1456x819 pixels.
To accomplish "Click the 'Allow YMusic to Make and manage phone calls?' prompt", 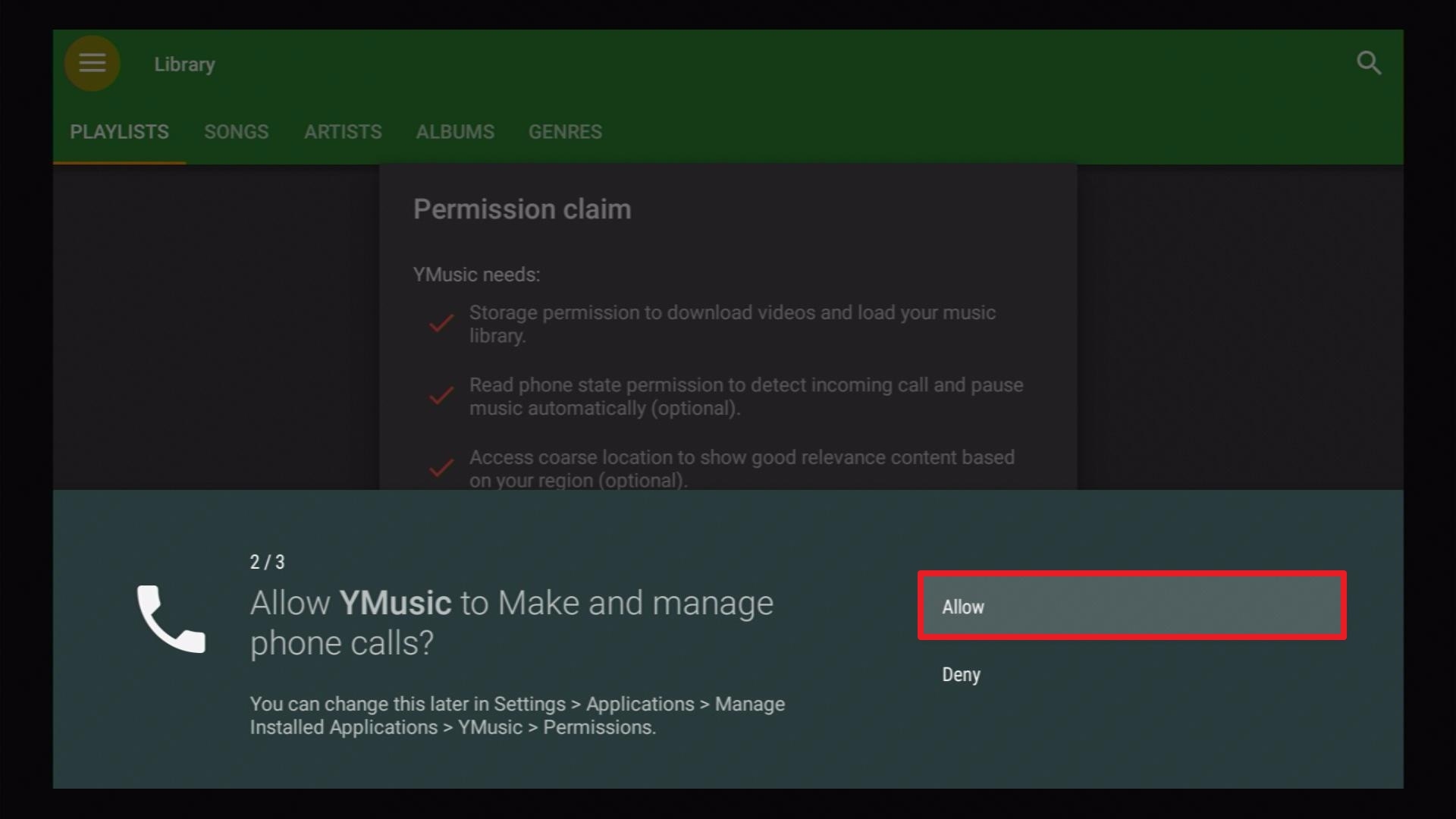I will tap(512, 623).
